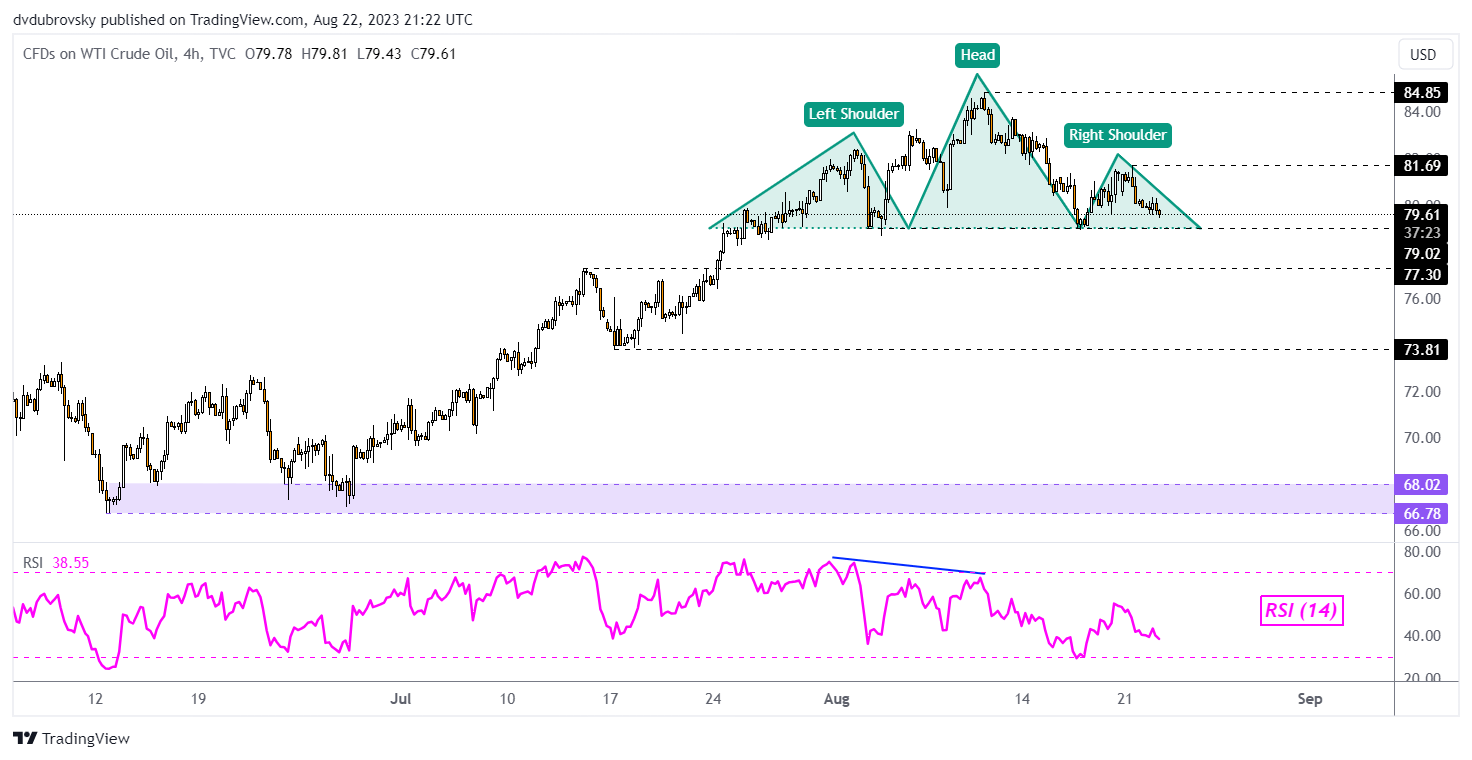
Task: Click the Aug date axis label
Action: click(x=836, y=698)
